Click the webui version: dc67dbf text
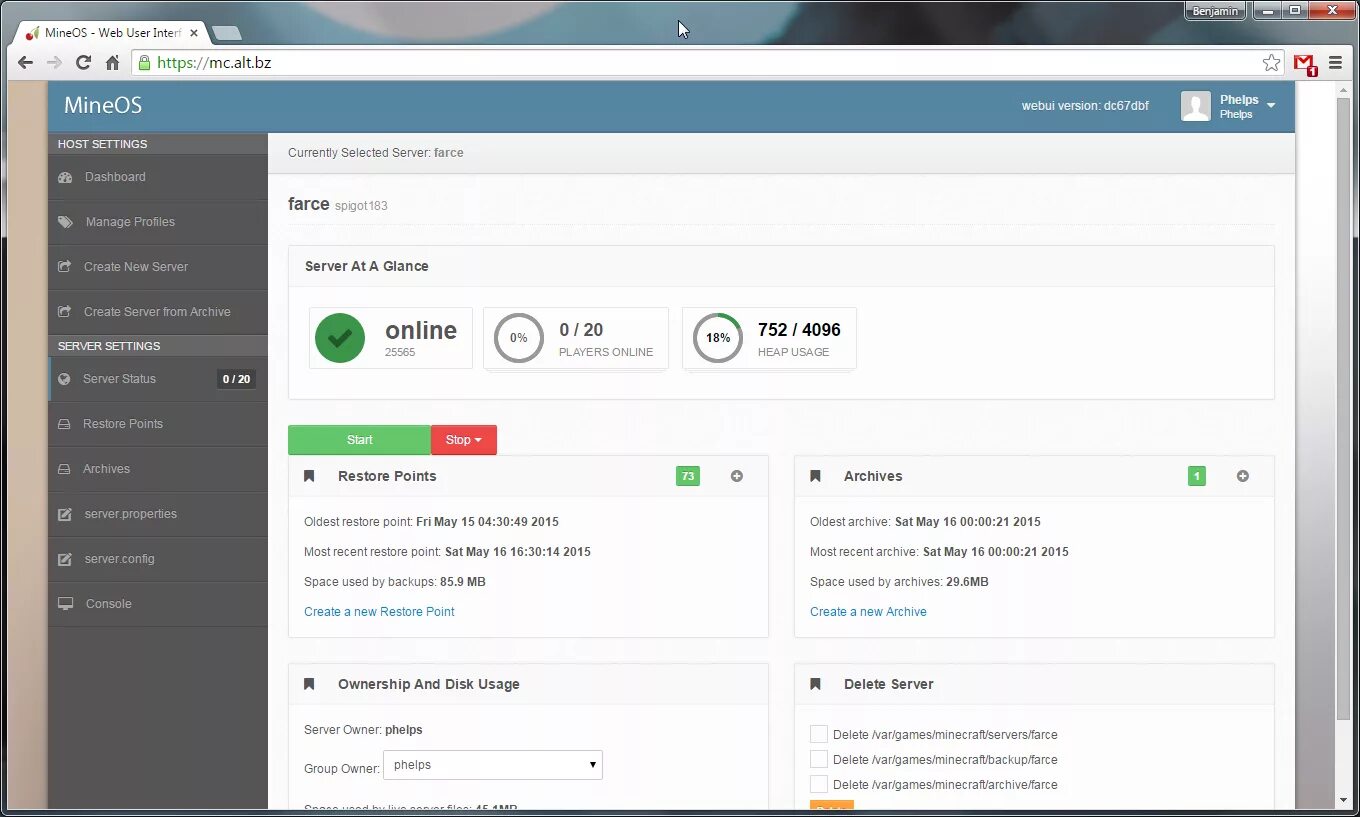Viewport: 1360px width, 817px height. coord(1085,105)
